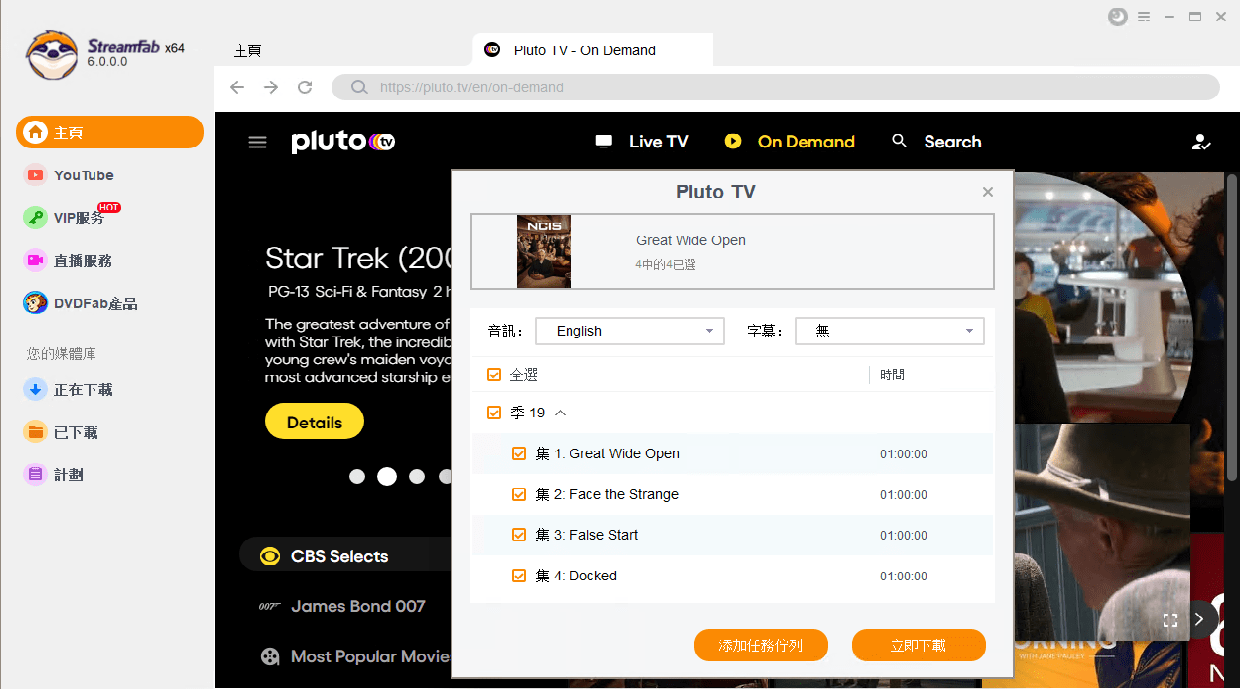The height and width of the screenshot is (689, 1240).
Task: Open Live TV in Pluto navigation
Action: (658, 142)
